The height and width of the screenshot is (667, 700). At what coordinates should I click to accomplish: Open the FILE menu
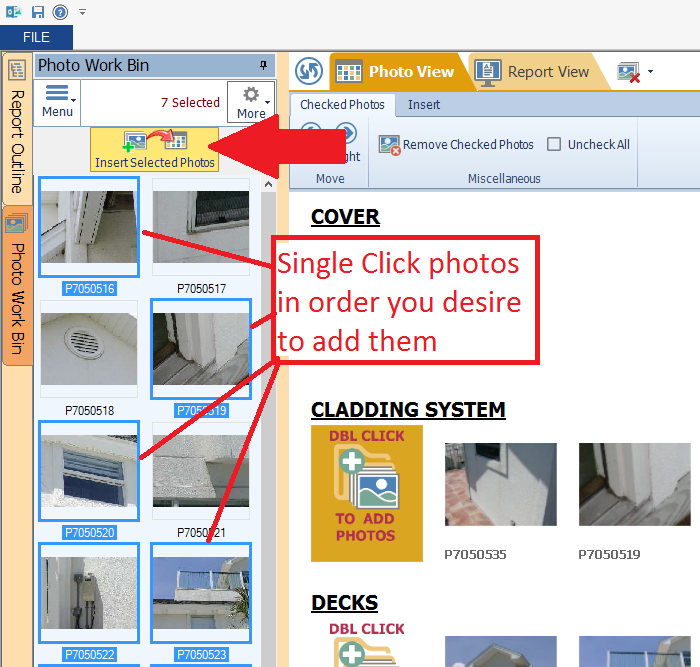point(36,37)
